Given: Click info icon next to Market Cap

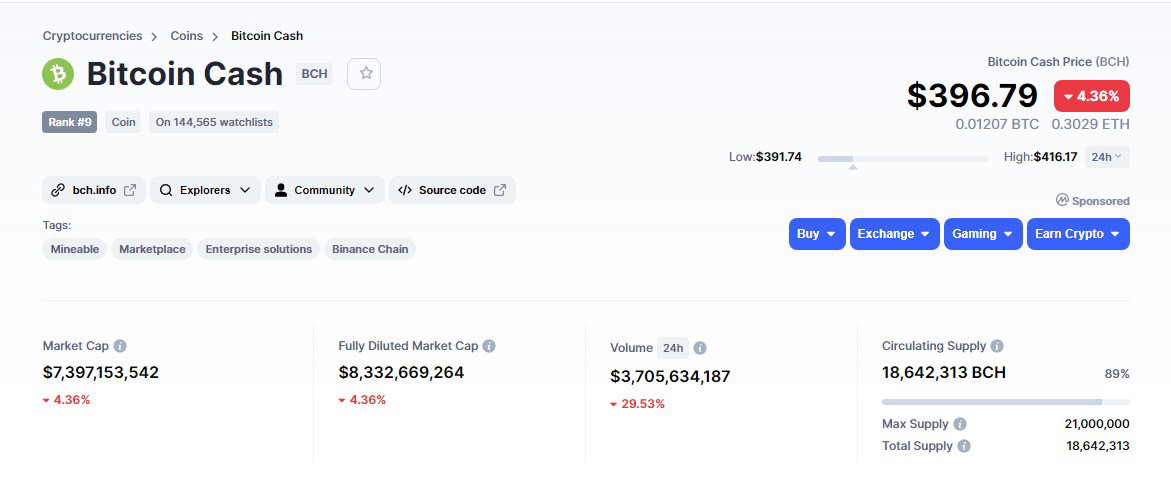Looking at the screenshot, I should tap(119, 346).
